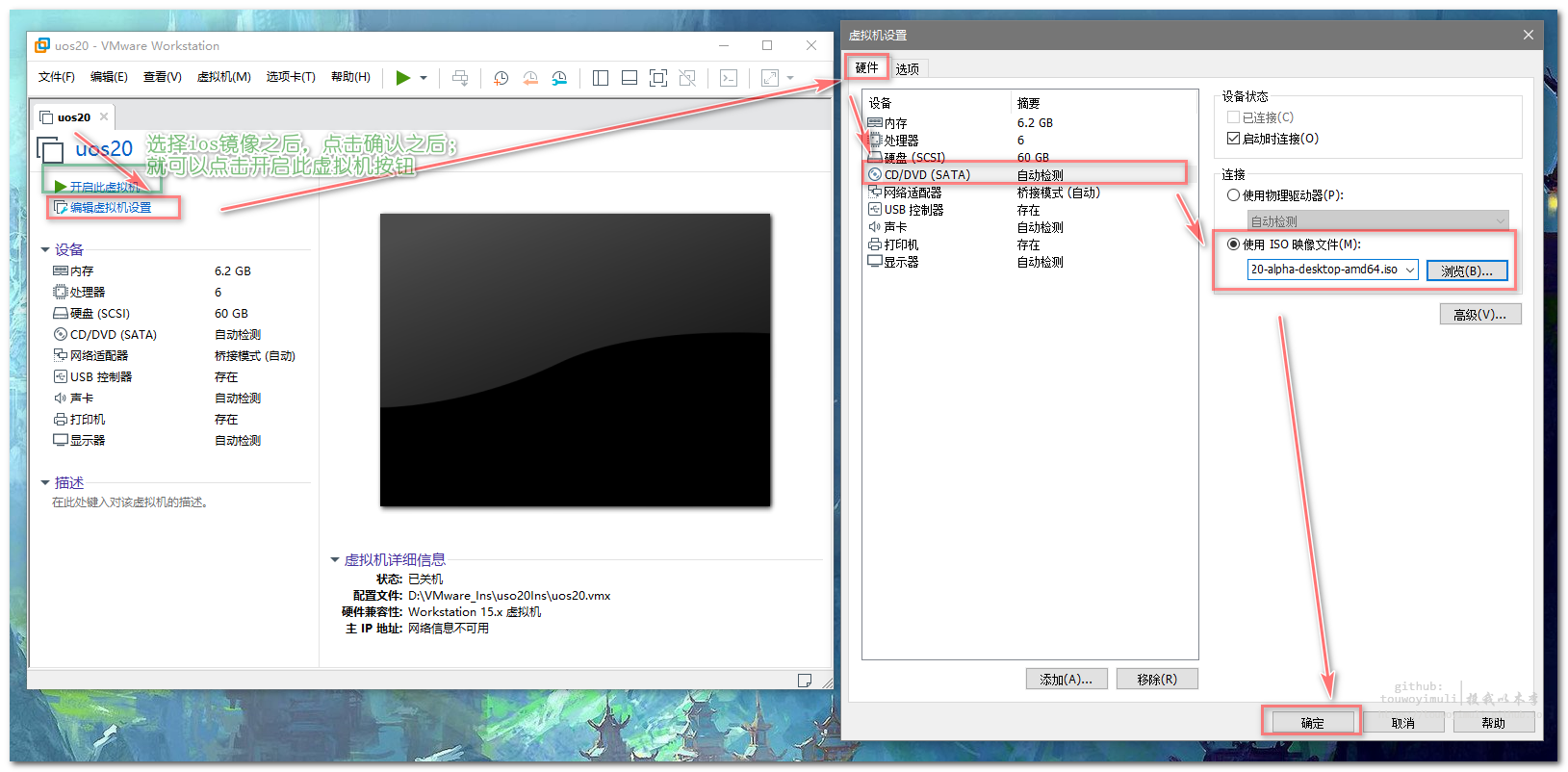
Task: Toggle the thumbnail bar view icon
Action: 630,78
